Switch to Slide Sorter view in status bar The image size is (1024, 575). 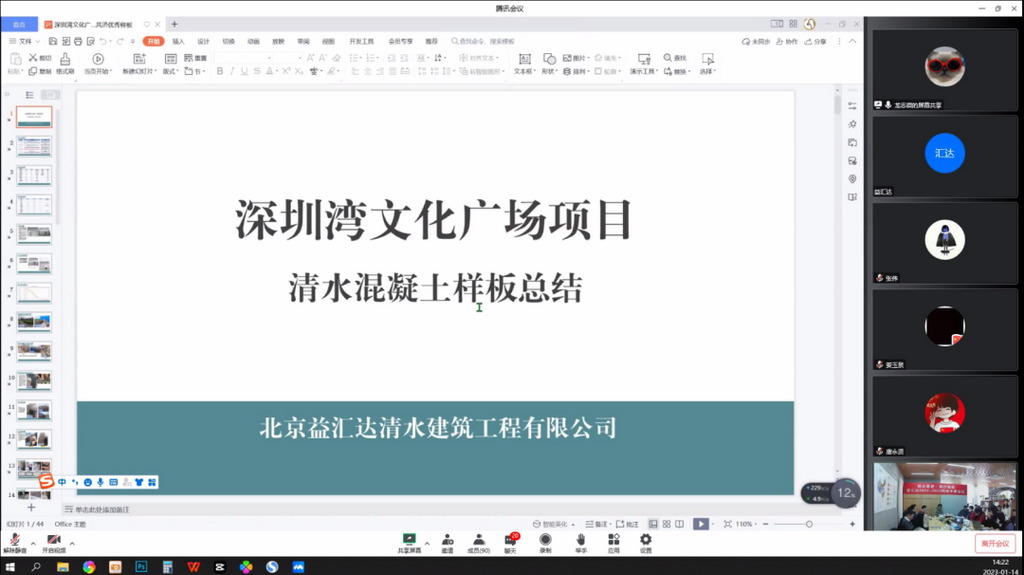coord(667,524)
